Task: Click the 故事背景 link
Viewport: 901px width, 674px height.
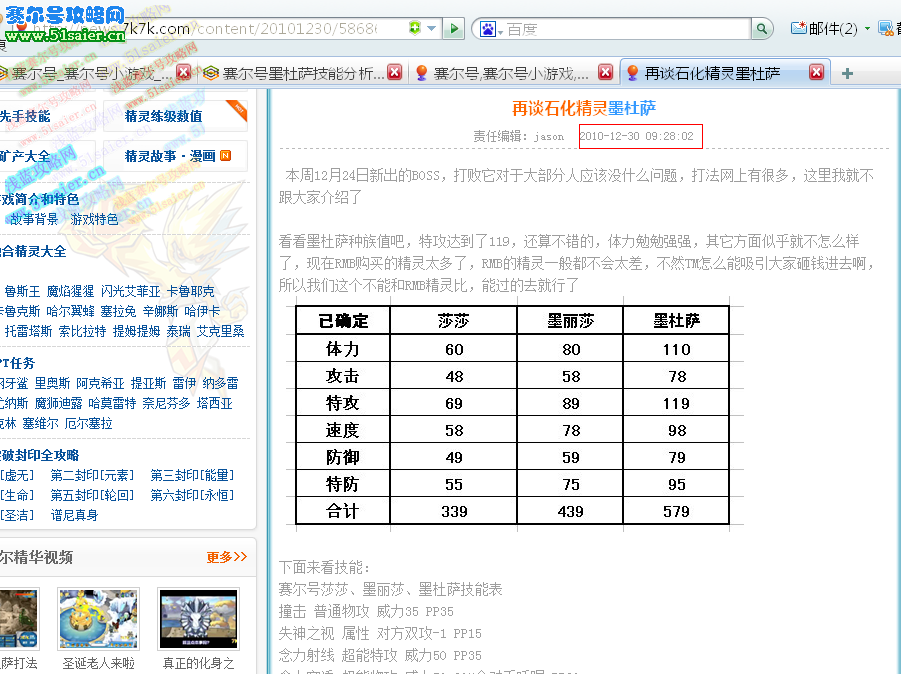Action: (x=34, y=219)
